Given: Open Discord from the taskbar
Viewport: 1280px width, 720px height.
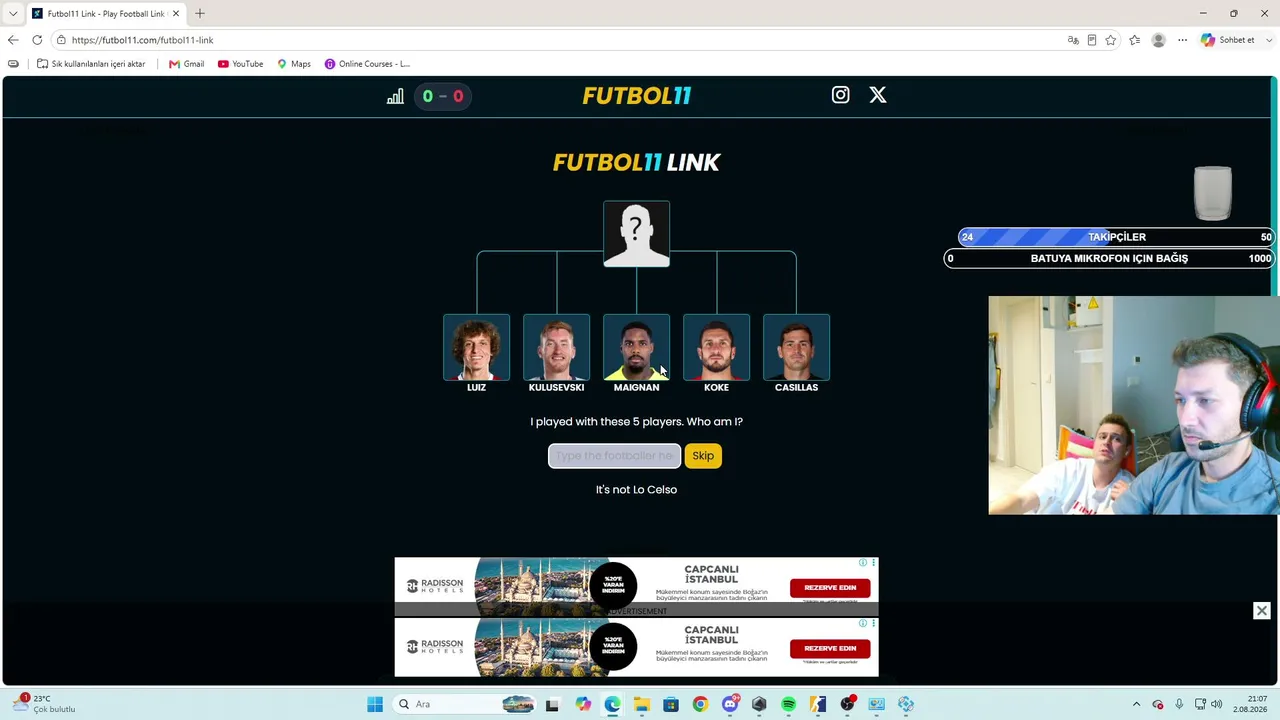Looking at the screenshot, I should point(730,704).
